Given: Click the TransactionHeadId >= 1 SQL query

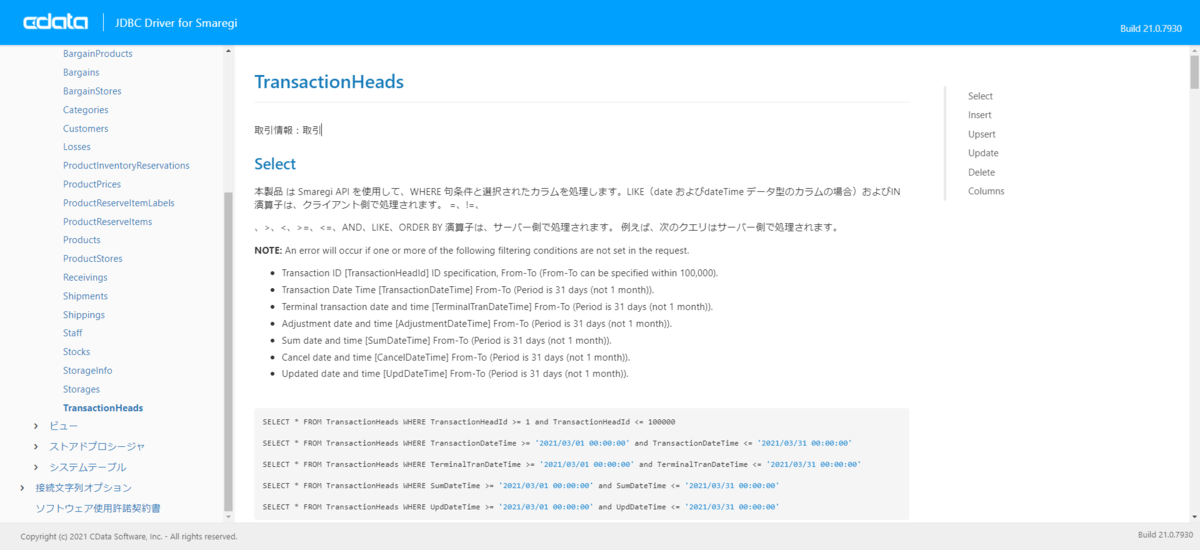Looking at the screenshot, I should coord(469,422).
